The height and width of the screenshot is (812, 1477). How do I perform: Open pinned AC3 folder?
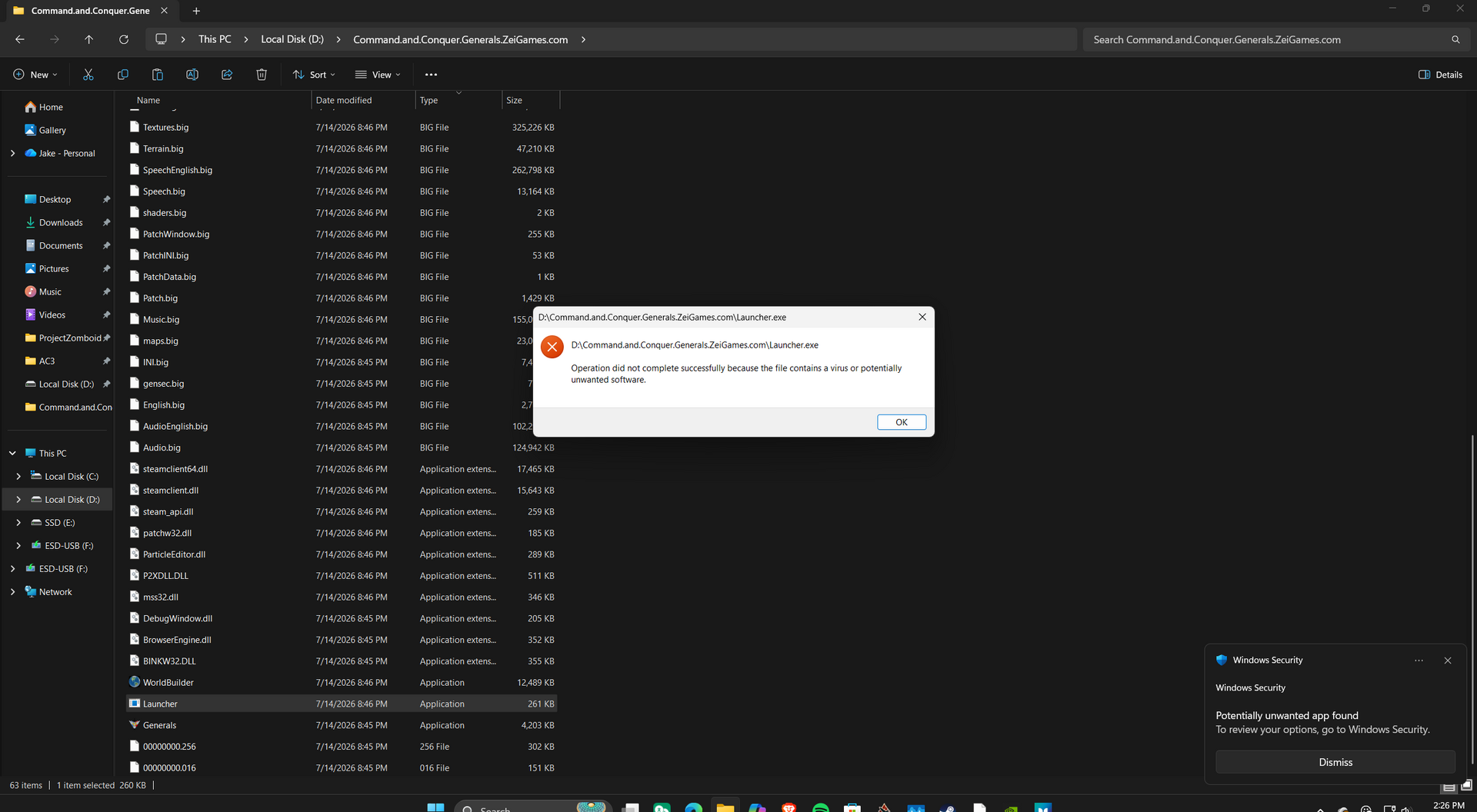click(47, 361)
